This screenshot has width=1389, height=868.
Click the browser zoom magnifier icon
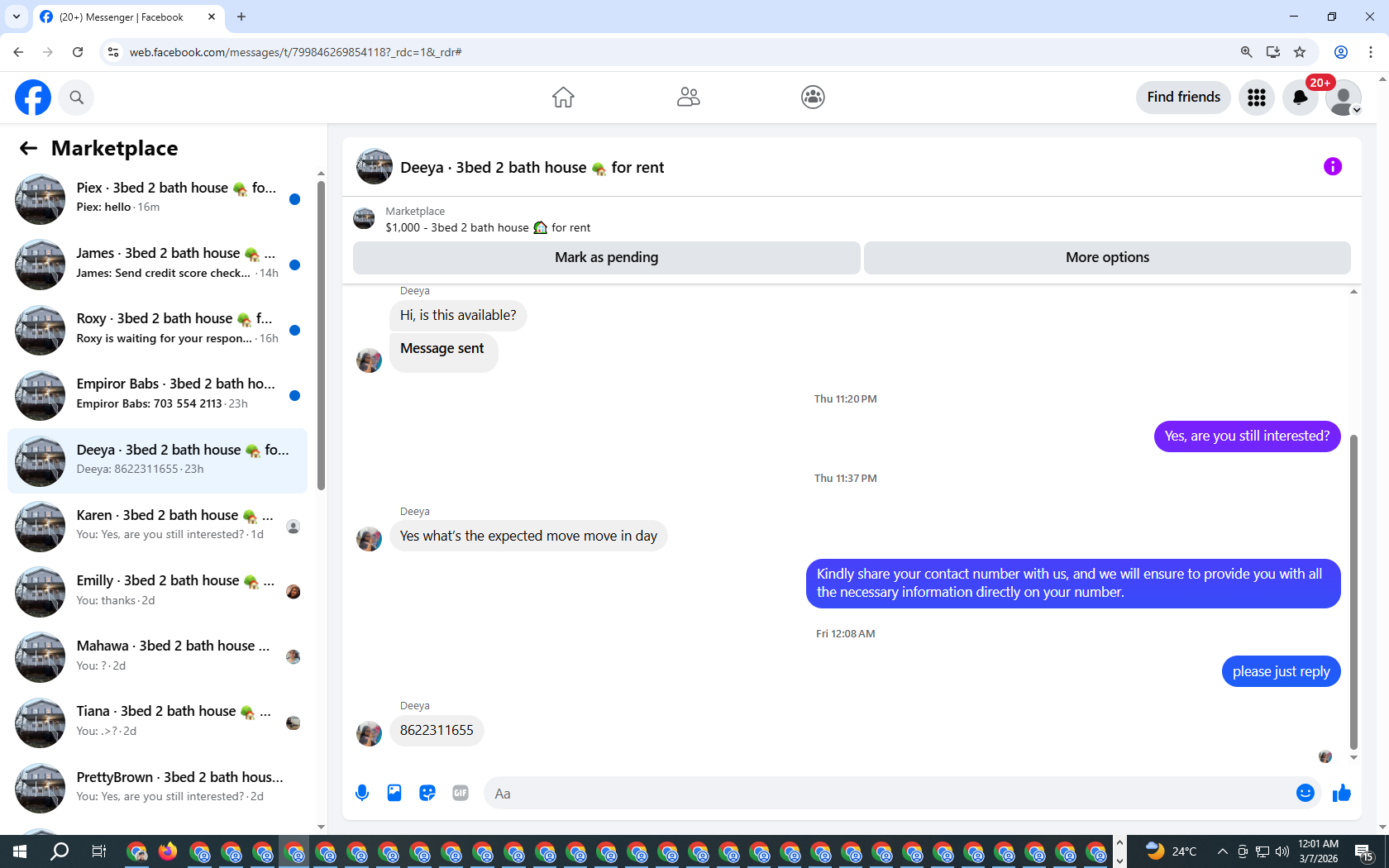(1246, 52)
